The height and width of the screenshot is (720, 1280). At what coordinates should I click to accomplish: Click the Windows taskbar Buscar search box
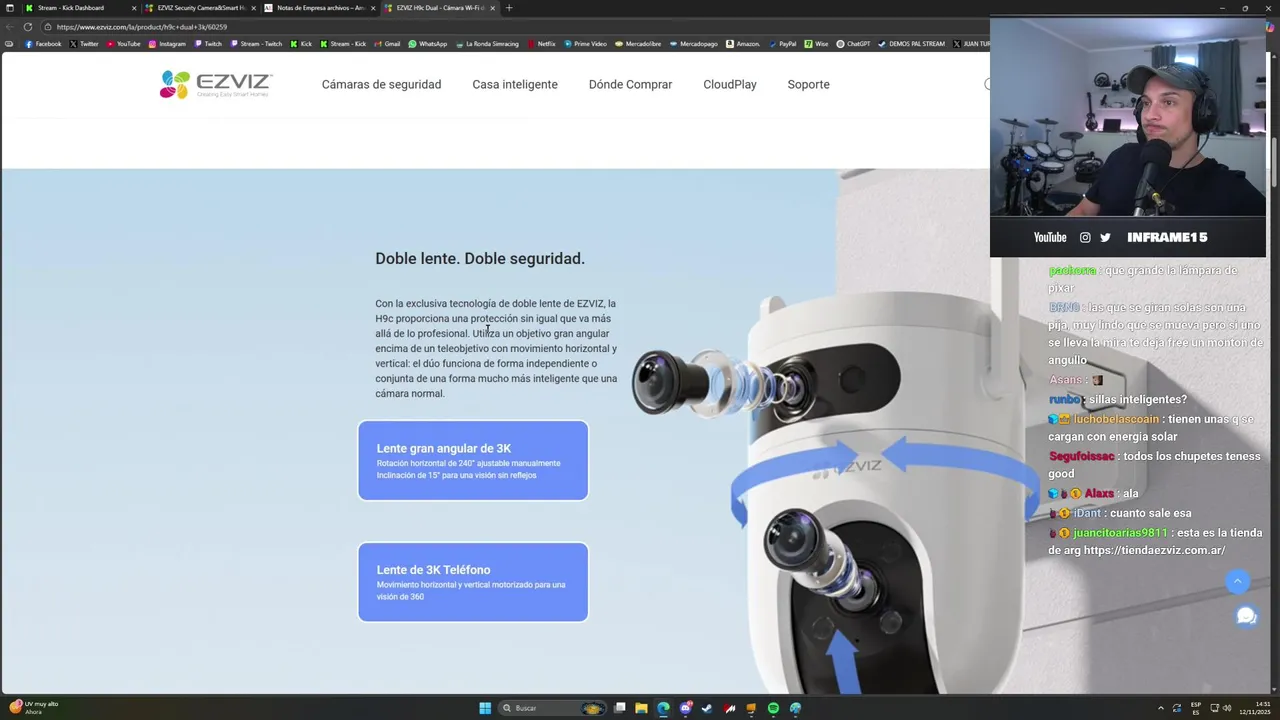coord(551,708)
